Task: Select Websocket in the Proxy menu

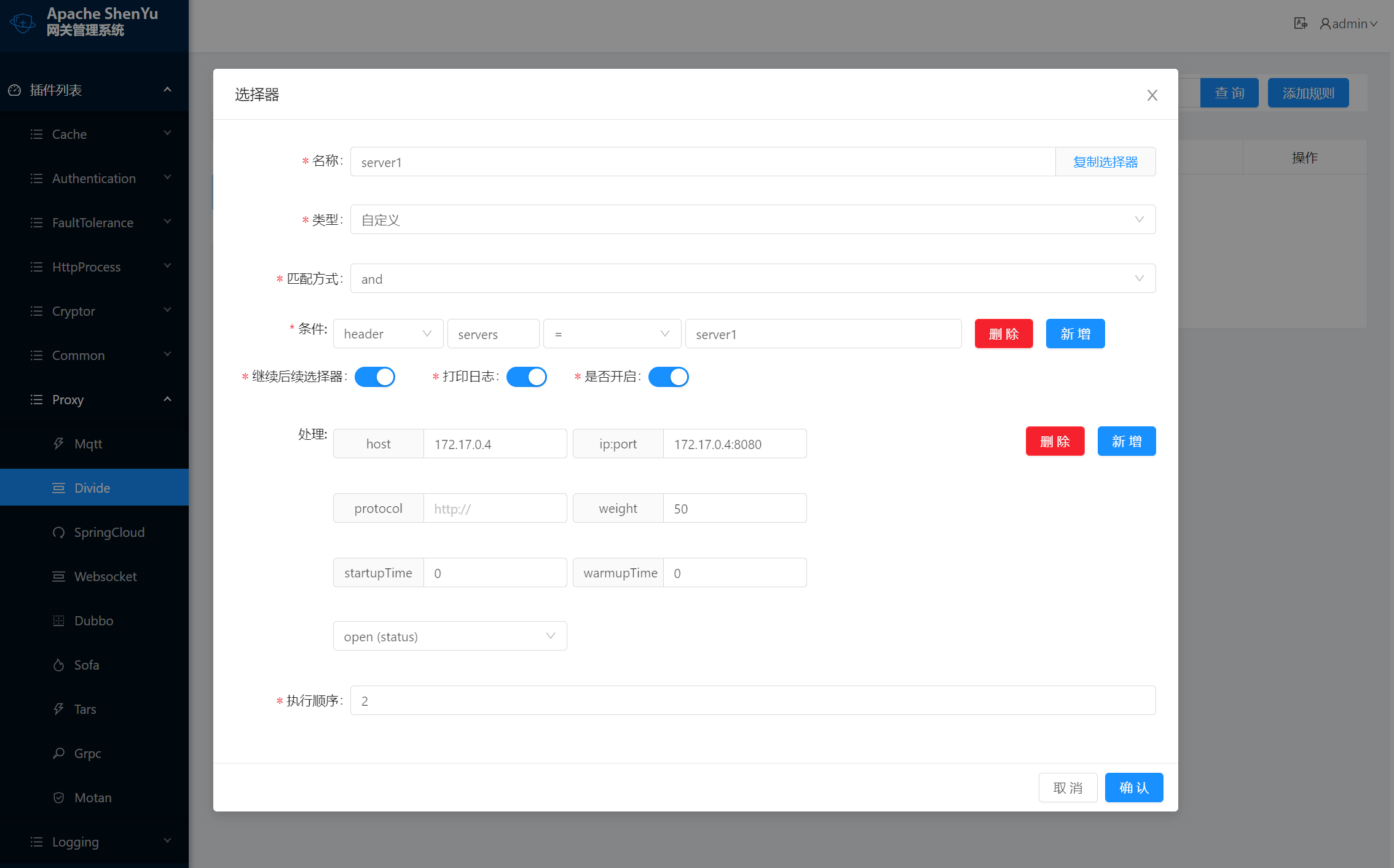Action: click(105, 576)
